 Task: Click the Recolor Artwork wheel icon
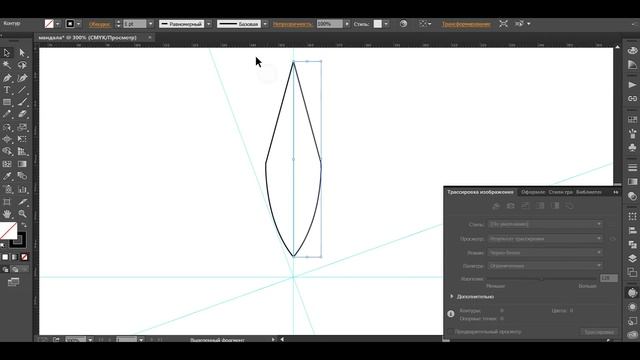click(403, 24)
